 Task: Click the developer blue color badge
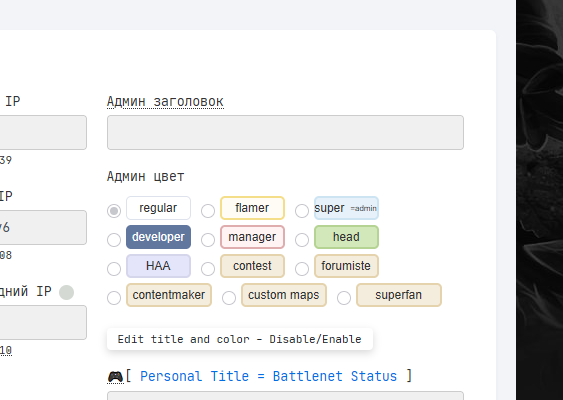click(158, 237)
